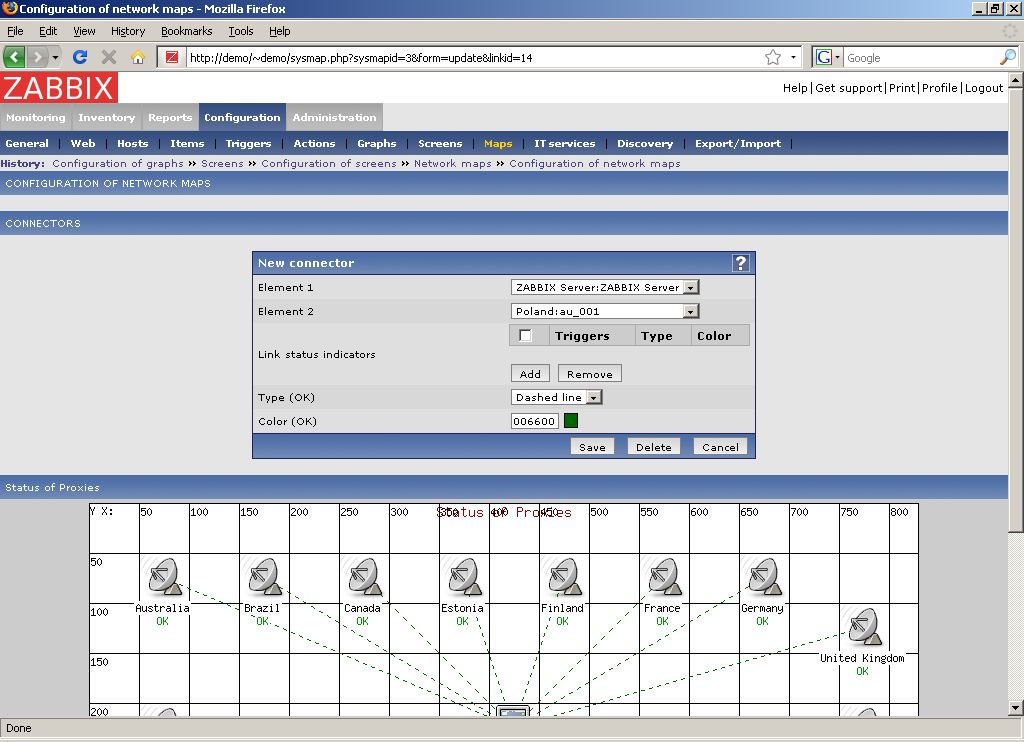Open the Element 1 dropdown
The width and height of the screenshot is (1024, 742).
pos(605,287)
